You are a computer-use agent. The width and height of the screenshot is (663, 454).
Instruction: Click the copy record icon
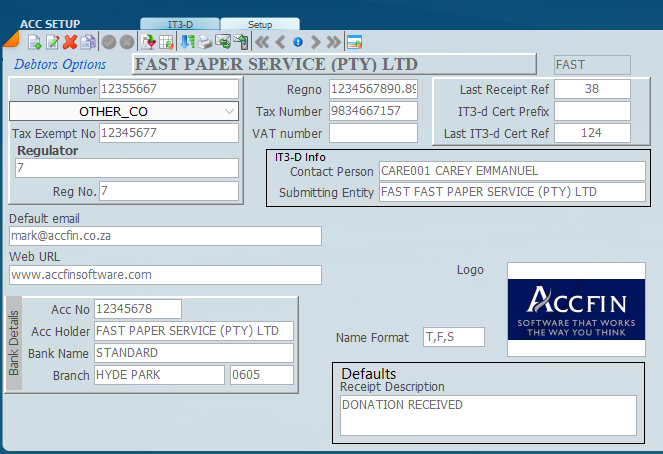click(87, 42)
